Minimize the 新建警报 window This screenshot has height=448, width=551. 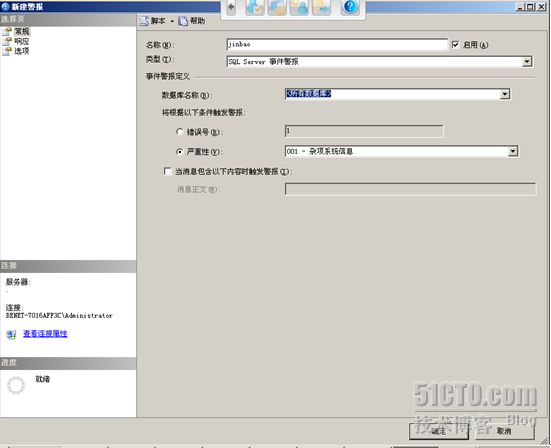tap(520, 7)
